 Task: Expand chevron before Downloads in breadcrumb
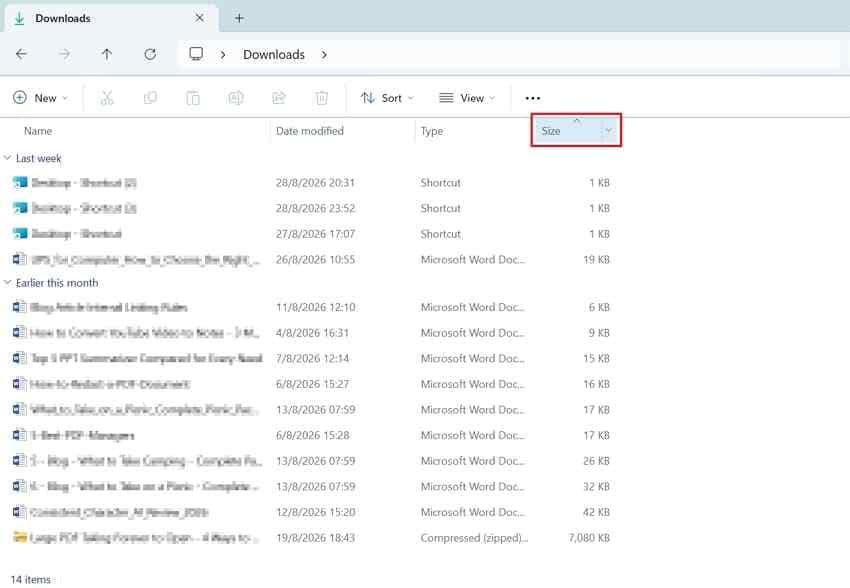point(223,55)
